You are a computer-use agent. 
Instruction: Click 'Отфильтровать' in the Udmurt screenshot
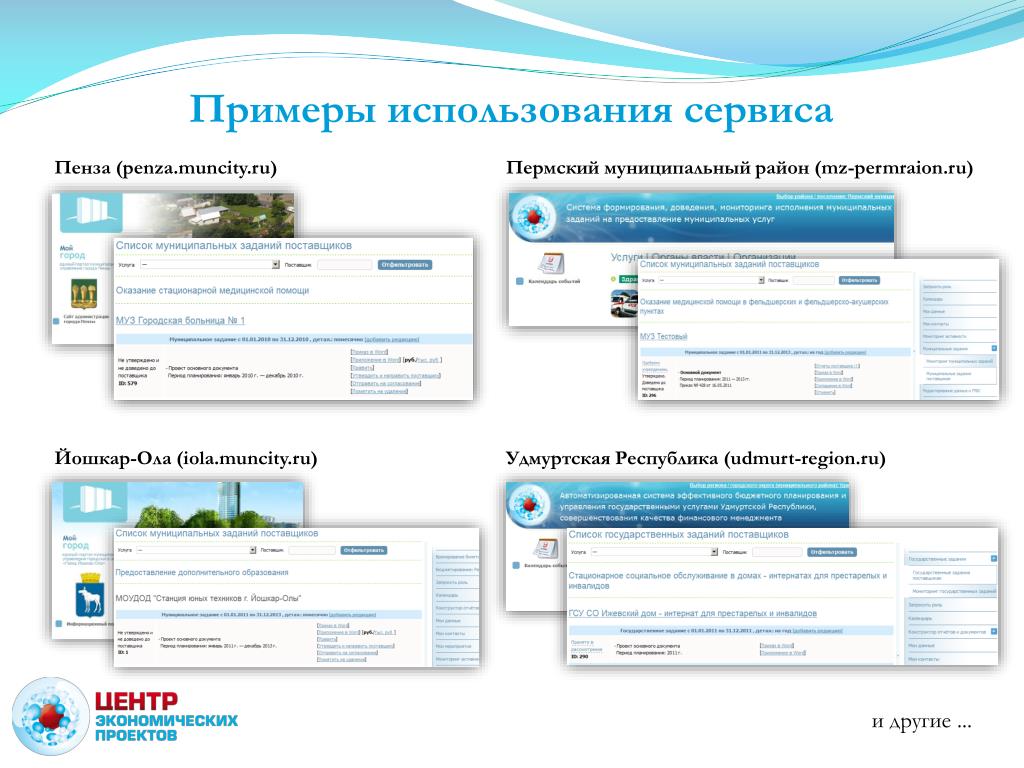pyautogui.click(x=831, y=552)
